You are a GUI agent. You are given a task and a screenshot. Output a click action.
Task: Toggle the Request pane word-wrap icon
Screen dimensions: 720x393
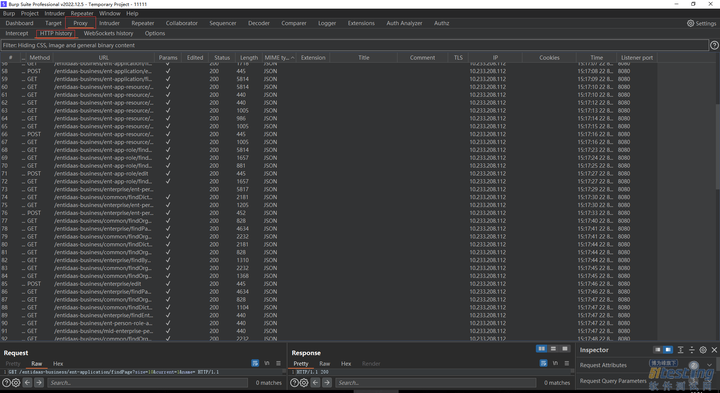(x=255, y=363)
